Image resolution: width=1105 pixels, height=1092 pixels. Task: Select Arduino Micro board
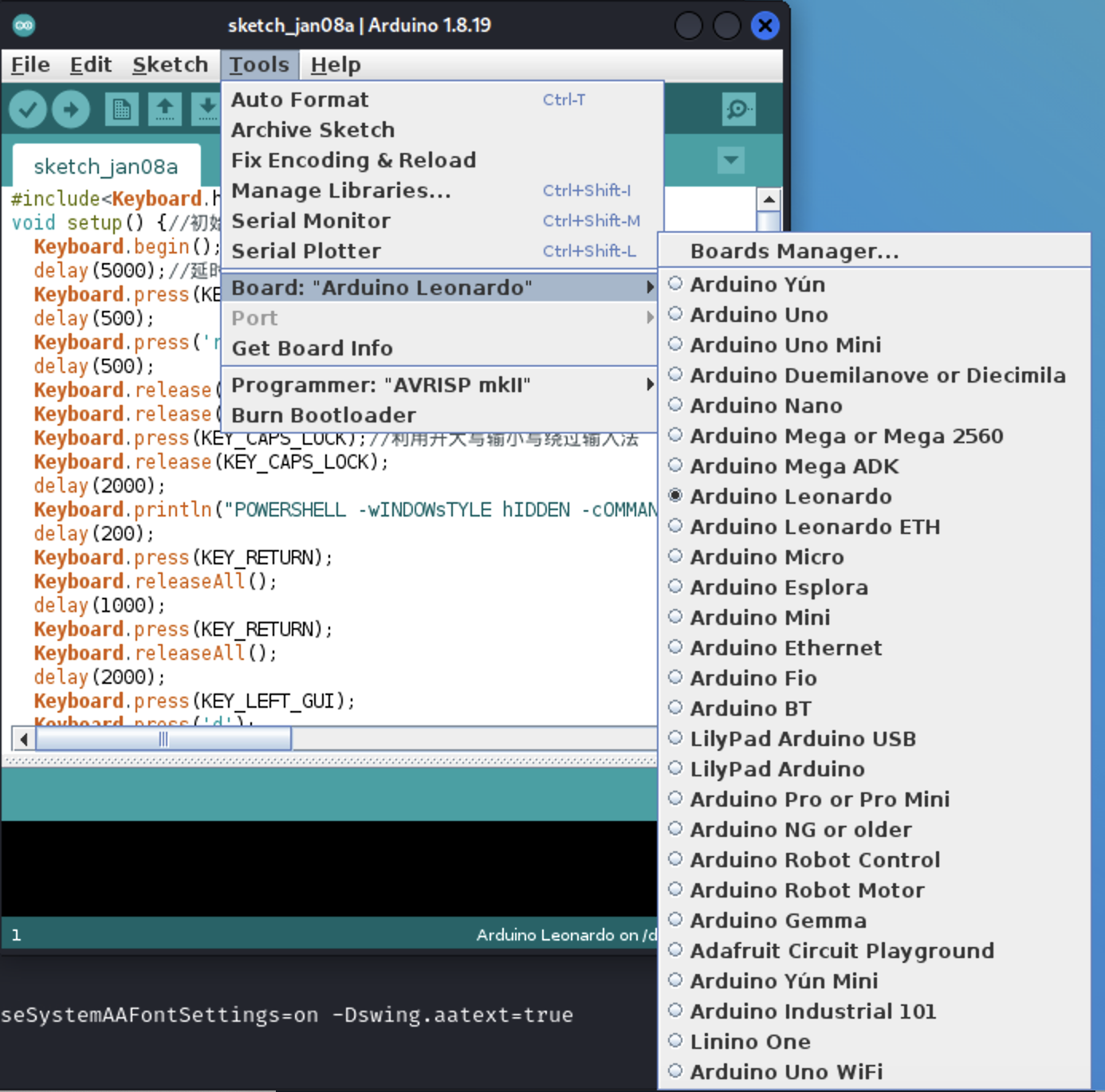point(875,557)
